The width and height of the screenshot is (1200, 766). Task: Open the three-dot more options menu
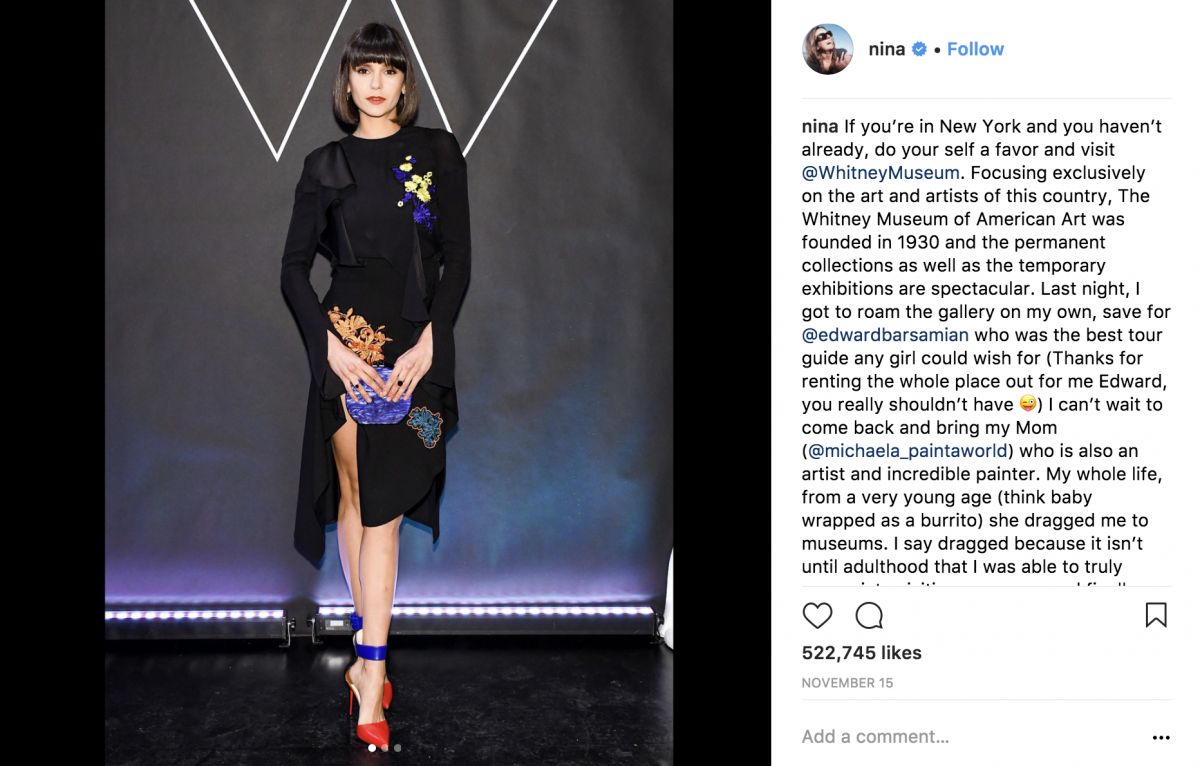1161,738
